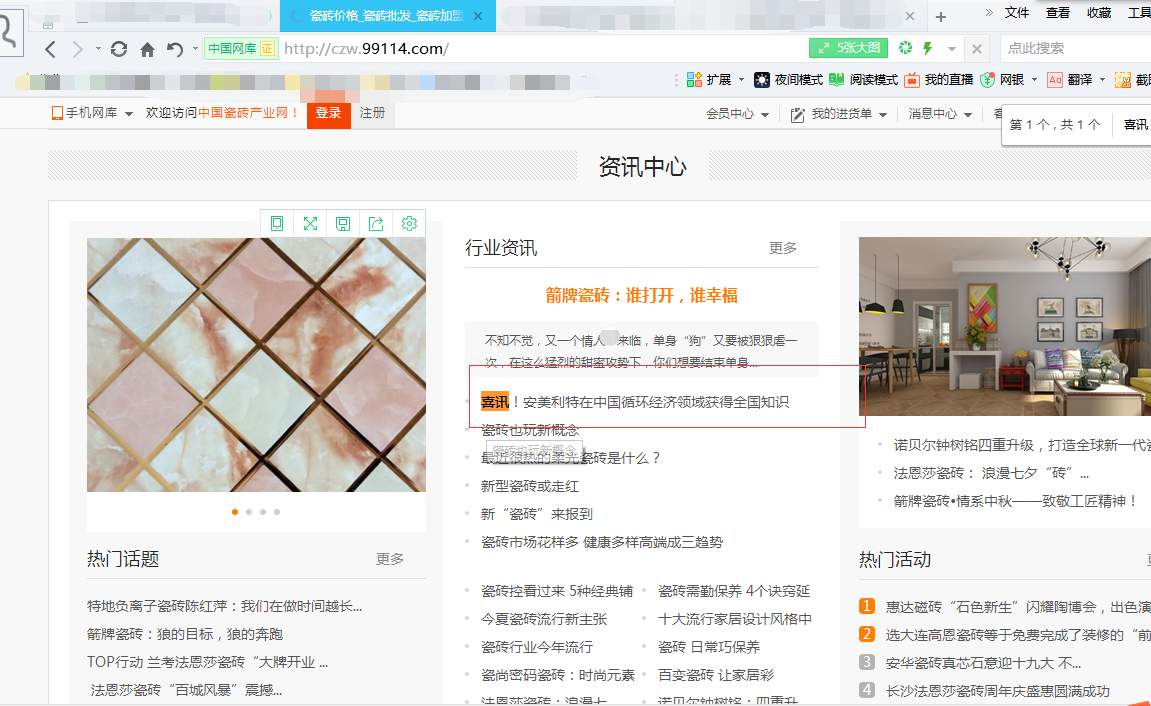
Task: Open the history dropdown next to forward arrow
Action: pos(98,49)
